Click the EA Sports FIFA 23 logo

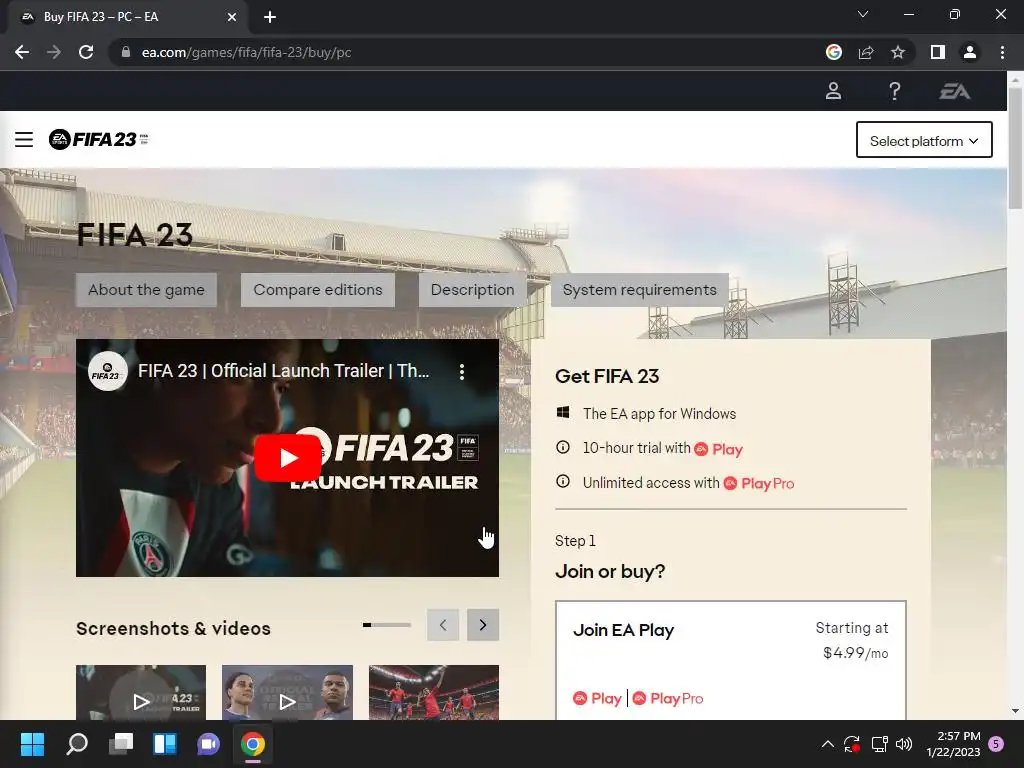pyautogui.click(x=98, y=139)
